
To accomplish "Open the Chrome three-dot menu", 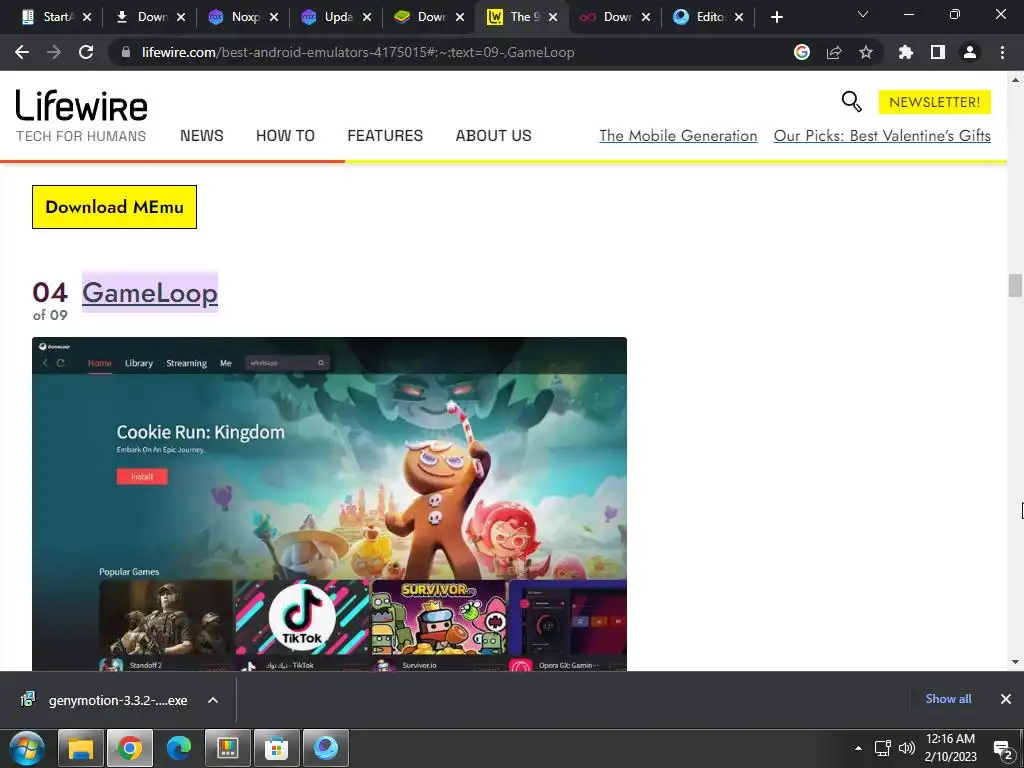I will (1002, 52).
